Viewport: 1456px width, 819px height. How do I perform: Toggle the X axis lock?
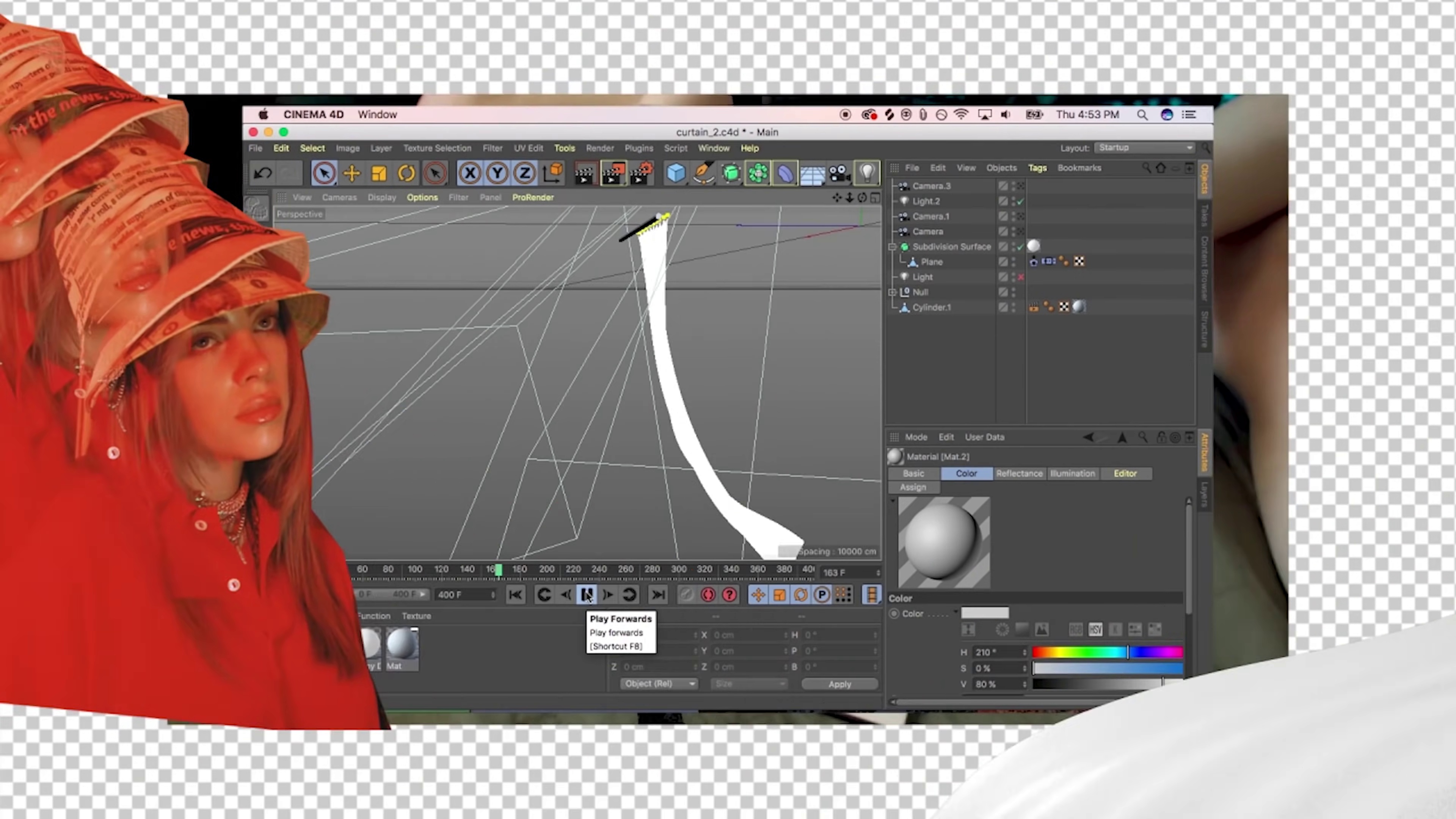(x=470, y=174)
